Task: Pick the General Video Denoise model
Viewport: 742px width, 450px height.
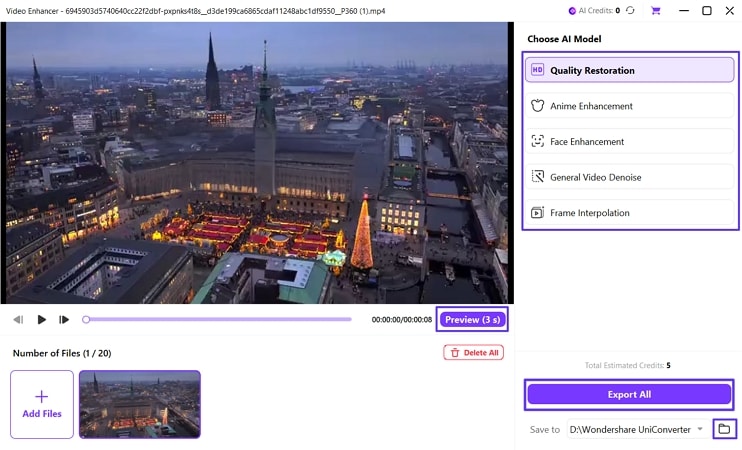Action: click(629, 177)
